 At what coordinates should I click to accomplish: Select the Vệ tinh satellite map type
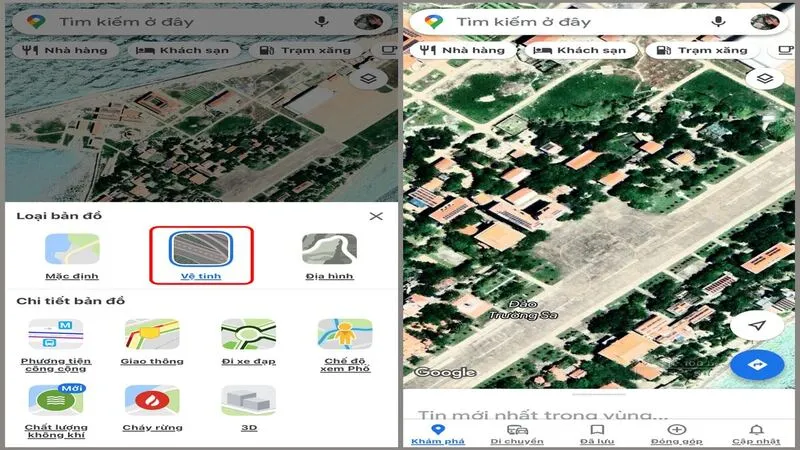(x=201, y=256)
